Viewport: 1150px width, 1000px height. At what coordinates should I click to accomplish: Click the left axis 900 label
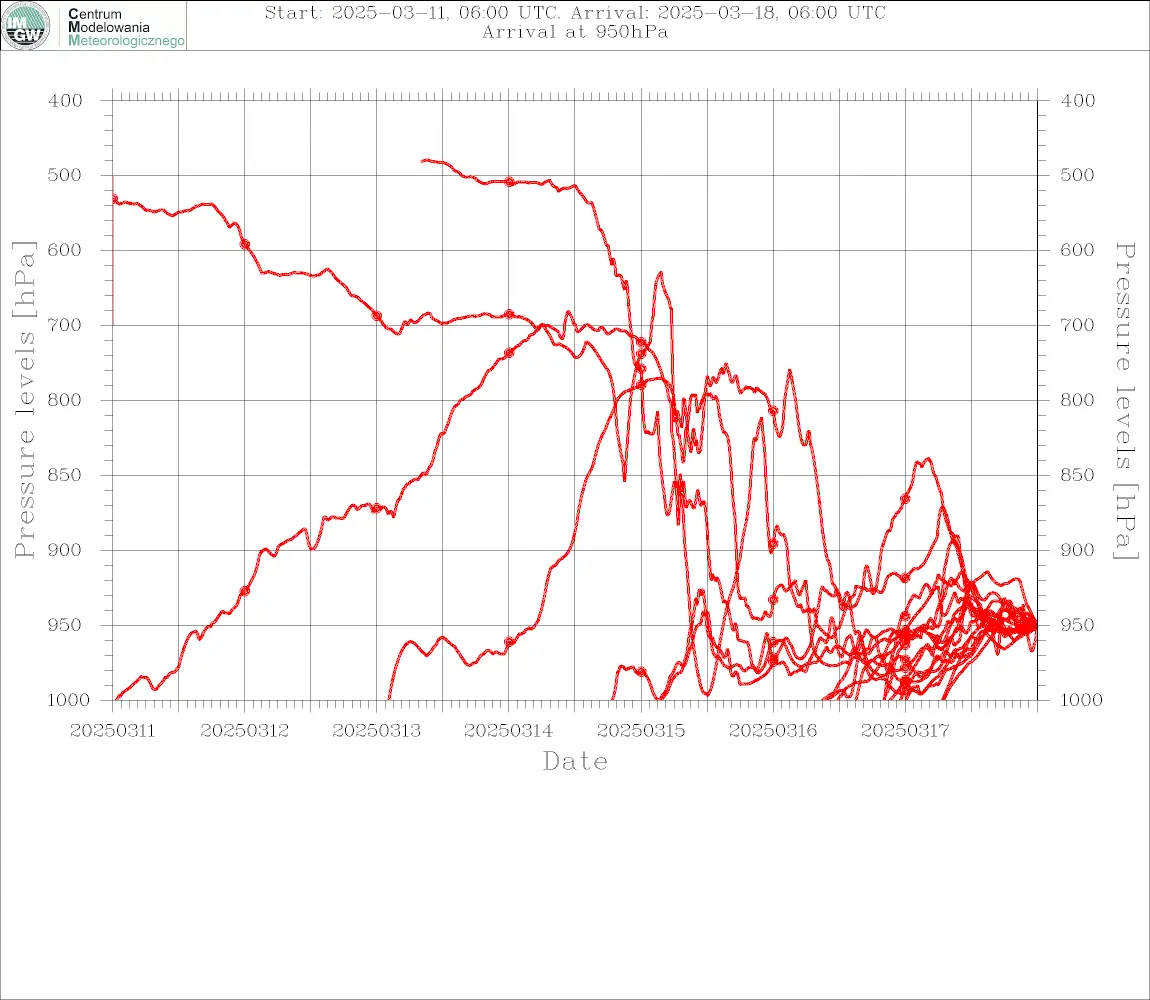coord(65,550)
